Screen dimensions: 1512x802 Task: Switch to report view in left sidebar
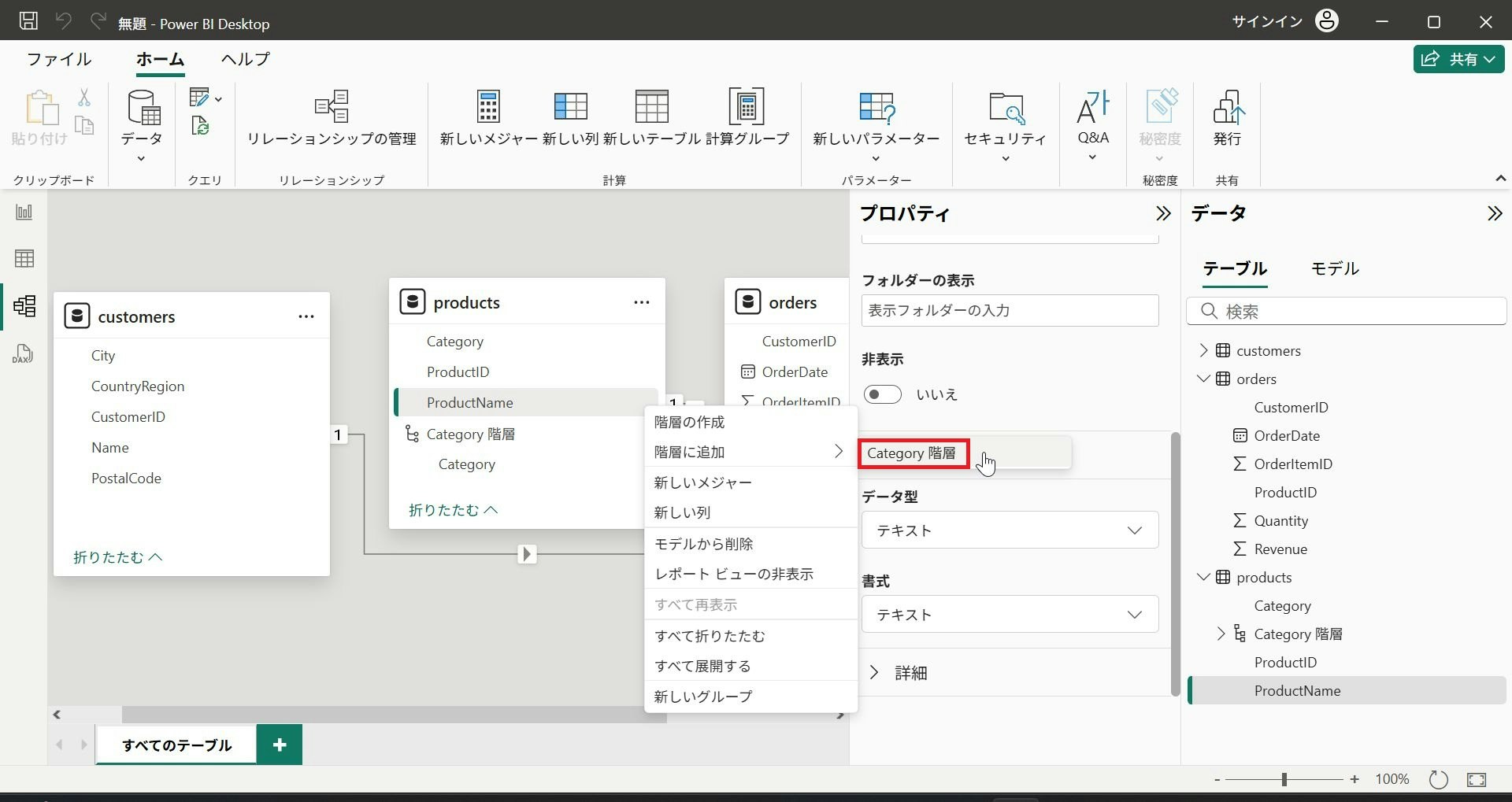(x=24, y=212)
